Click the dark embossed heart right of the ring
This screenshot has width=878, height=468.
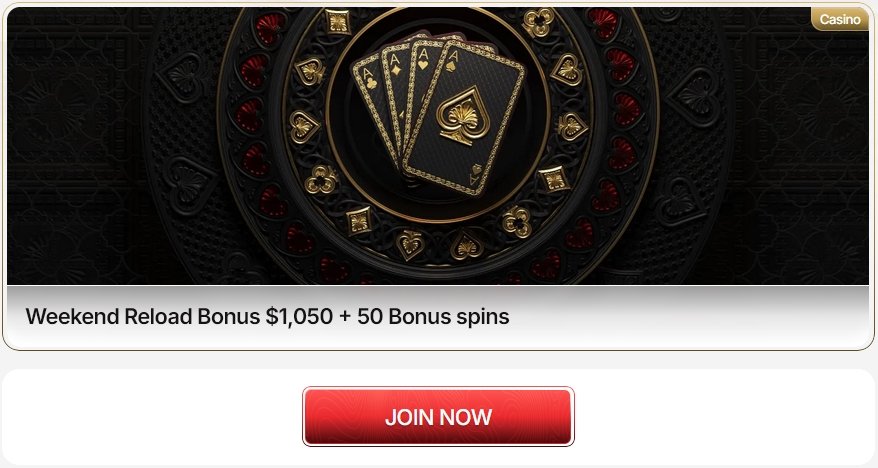click(693, 96)
